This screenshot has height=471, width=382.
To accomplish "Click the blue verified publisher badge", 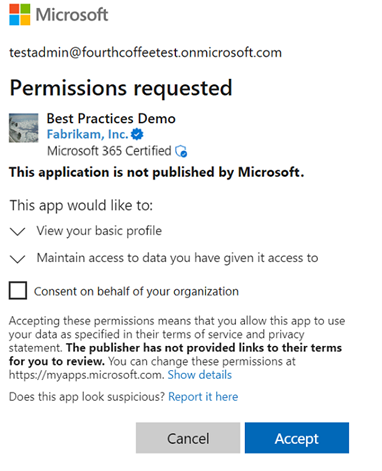I will [137, 134].
